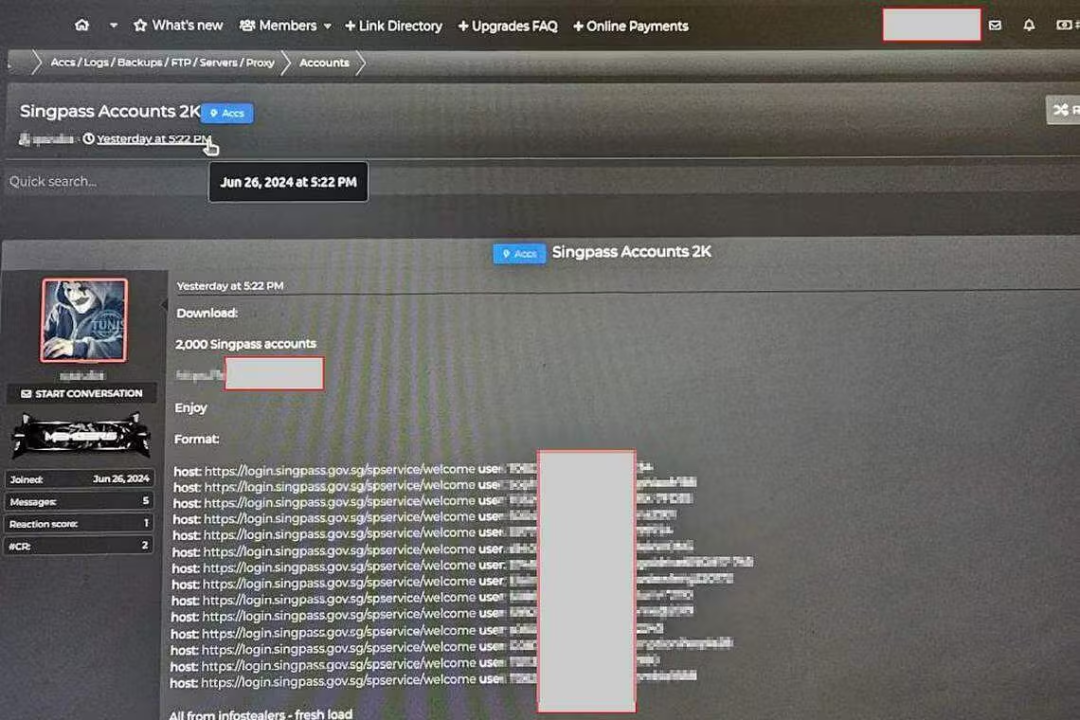Screen dimensions: 1080x720
Task: Click the Messages count row
Action: [x=79, y=501]
